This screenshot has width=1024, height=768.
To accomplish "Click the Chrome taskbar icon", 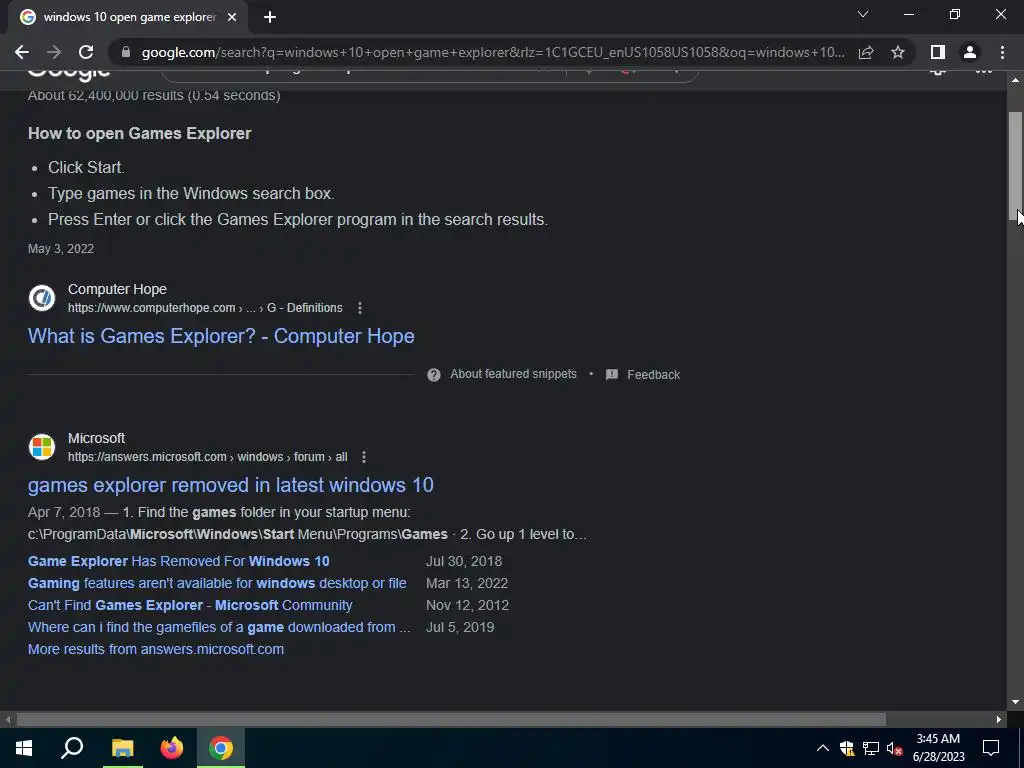I will coord(221,748).
